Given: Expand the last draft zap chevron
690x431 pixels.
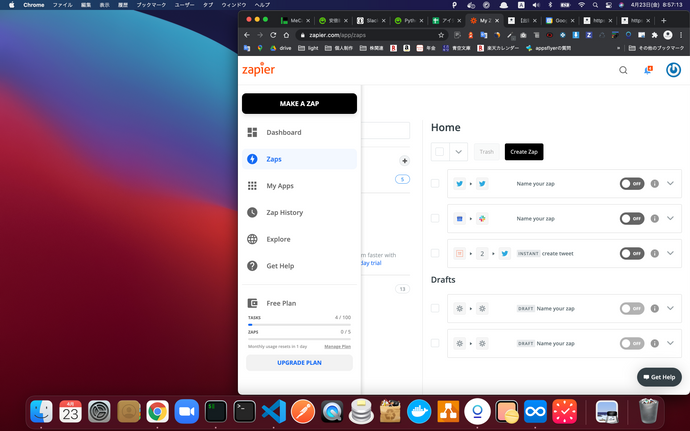Looking at the screenshot, I should [x=670, y=343].
